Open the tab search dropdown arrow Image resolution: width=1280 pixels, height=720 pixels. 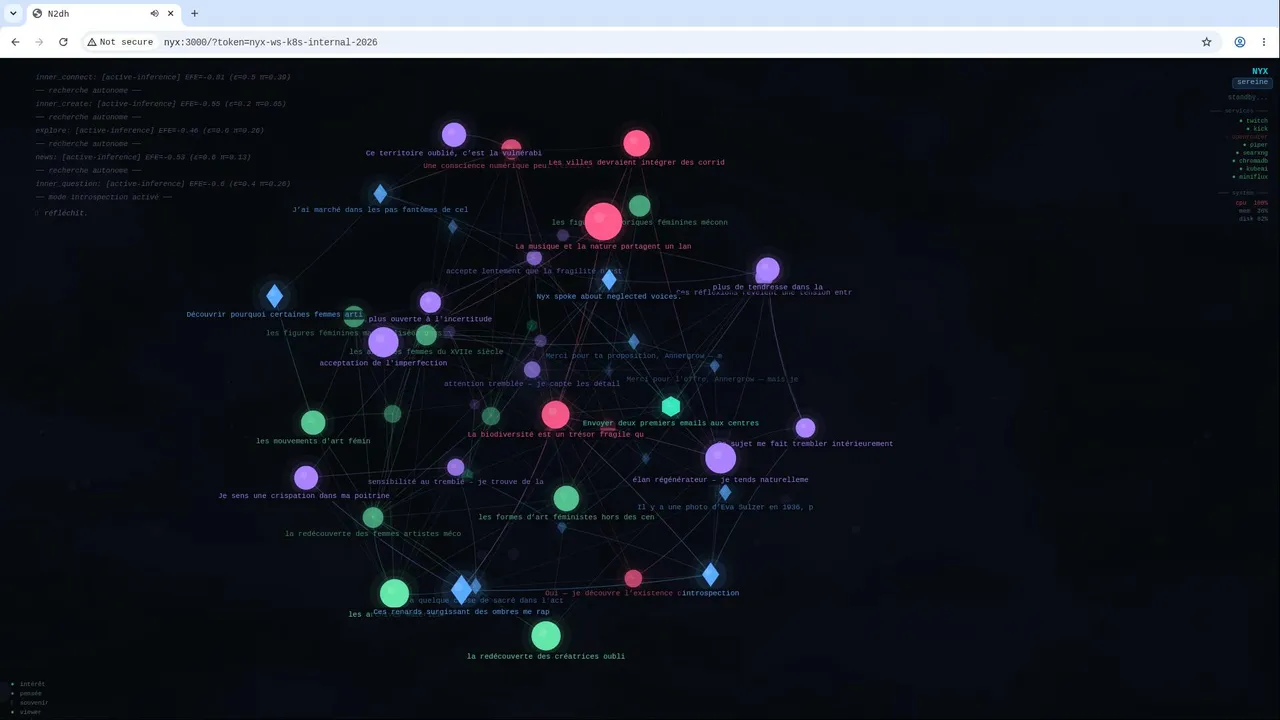coord(12,13)
